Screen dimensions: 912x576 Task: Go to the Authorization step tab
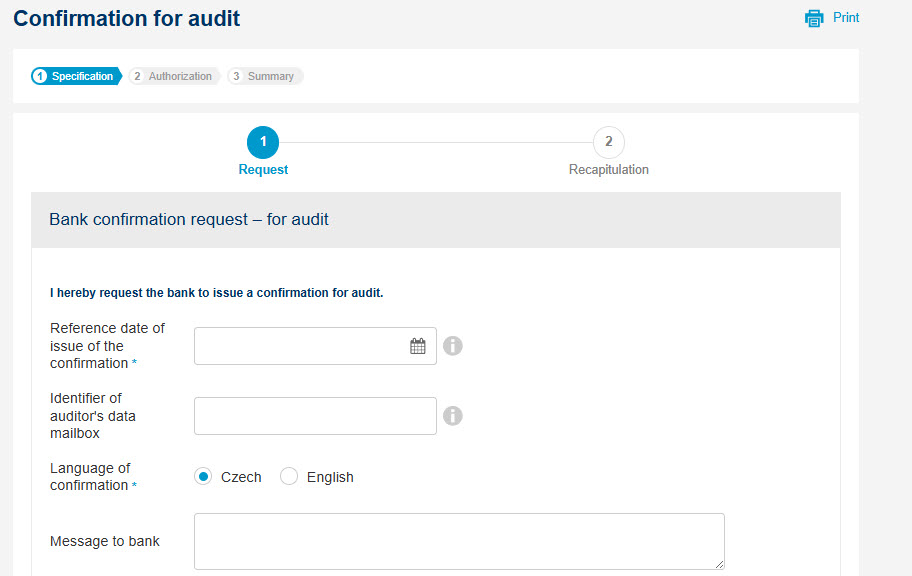[x=173, y=76]
